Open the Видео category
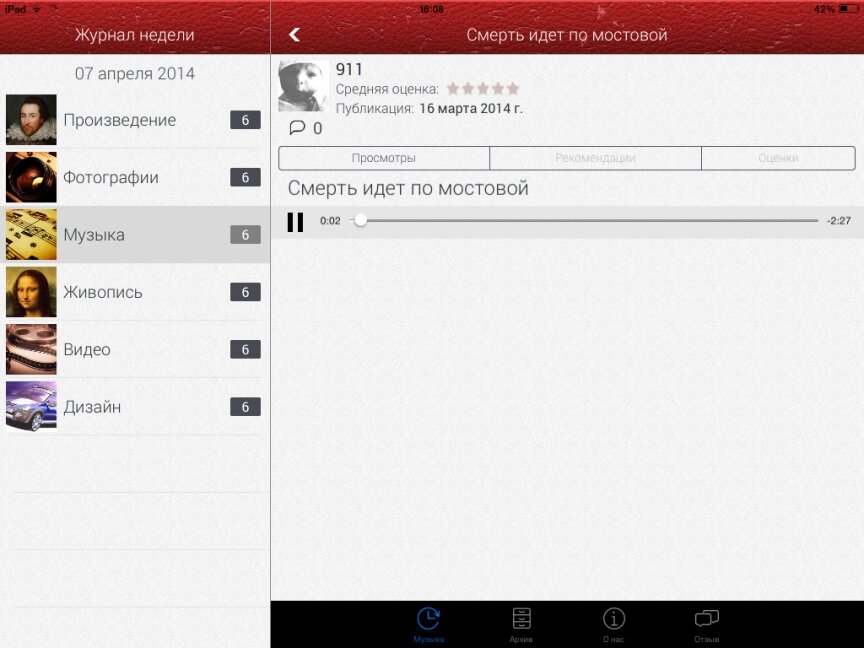Screen dimensions: 864x648 (x=135, y=349)
